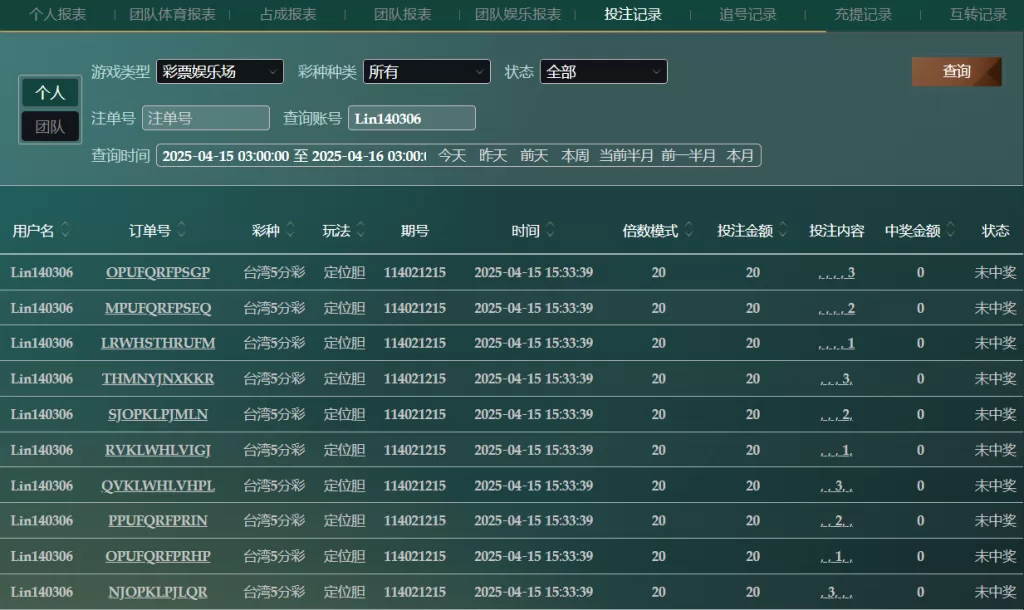Image resolution: width=1024 pixels, height=610 pixels.
Task: Select 本月 quick date filter
Action: tap(740, 156)
